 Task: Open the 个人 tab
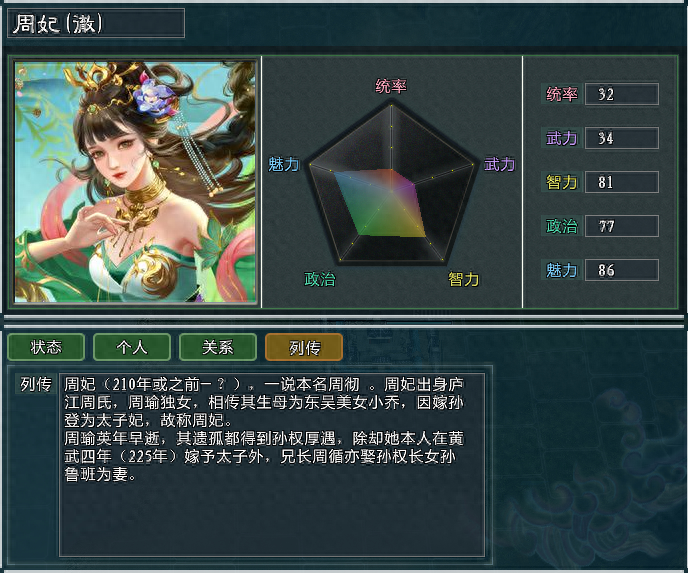(132, 347)
